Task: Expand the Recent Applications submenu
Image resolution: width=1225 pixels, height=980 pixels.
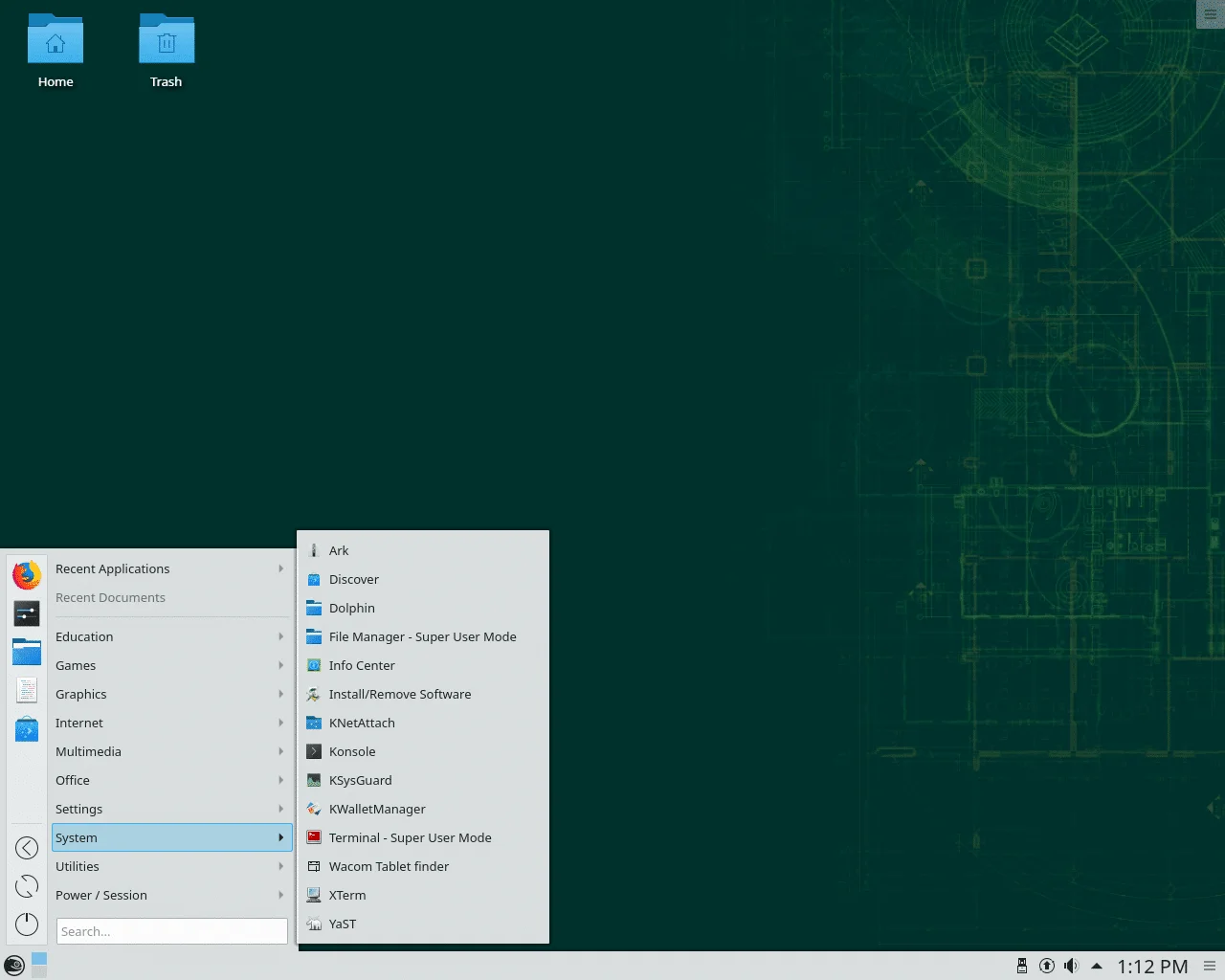Action: click(168, 568)
